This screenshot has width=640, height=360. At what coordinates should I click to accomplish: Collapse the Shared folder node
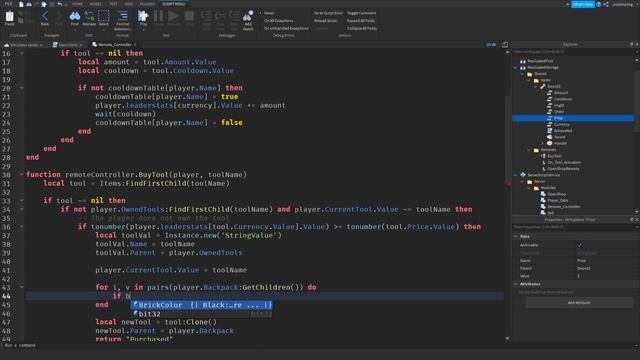tap(523, 74)
